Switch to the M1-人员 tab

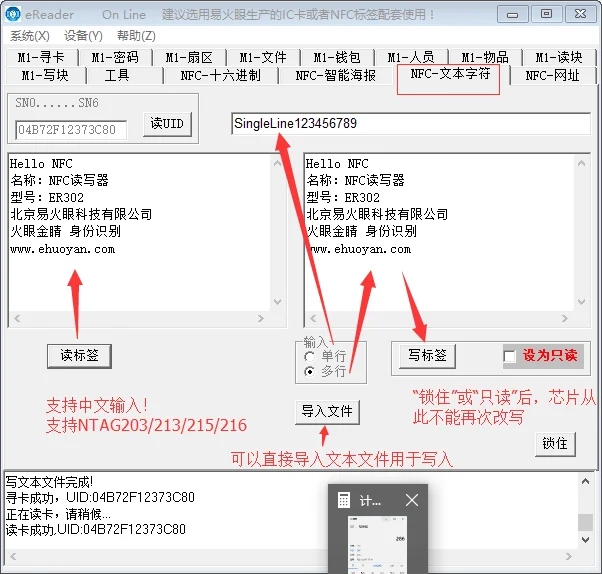tap(411, 58)
